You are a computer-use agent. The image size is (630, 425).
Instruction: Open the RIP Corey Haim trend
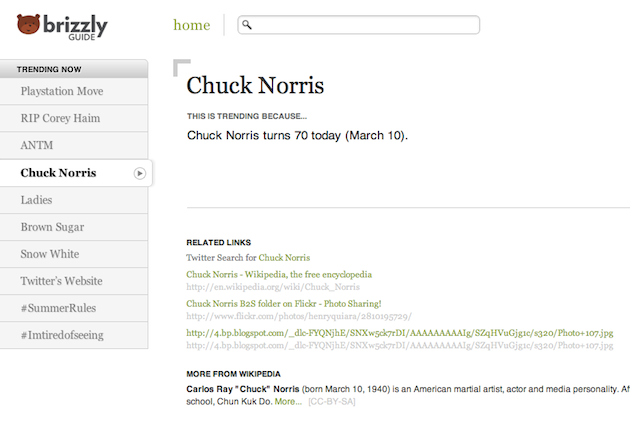(60, 119)
